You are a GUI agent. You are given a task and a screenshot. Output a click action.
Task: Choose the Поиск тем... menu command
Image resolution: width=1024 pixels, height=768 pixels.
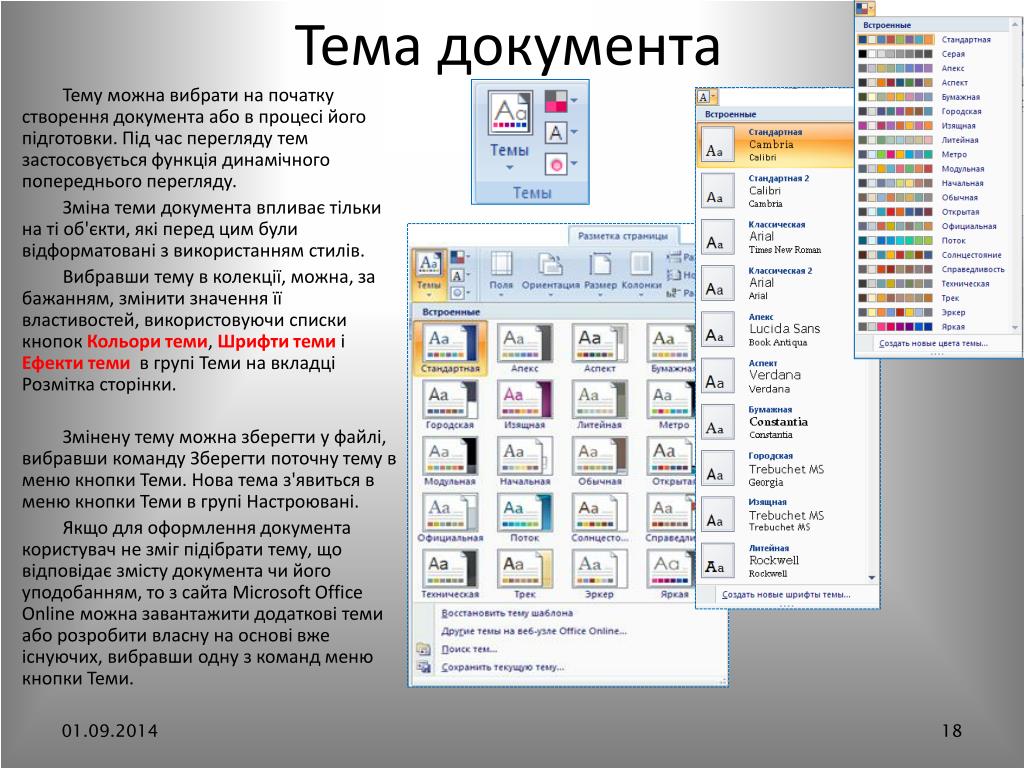tap(469, 649)
